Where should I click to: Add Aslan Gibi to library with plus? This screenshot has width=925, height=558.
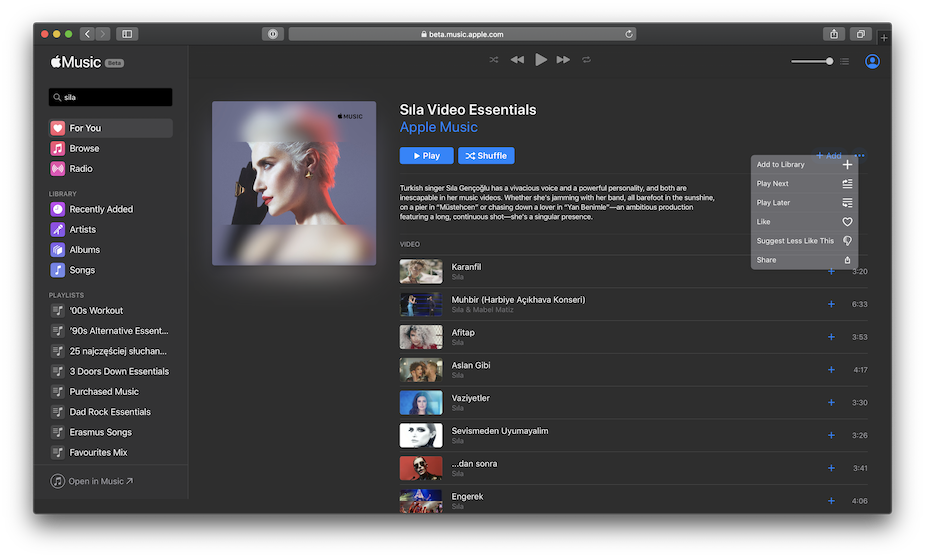click(x=831, y=370)
